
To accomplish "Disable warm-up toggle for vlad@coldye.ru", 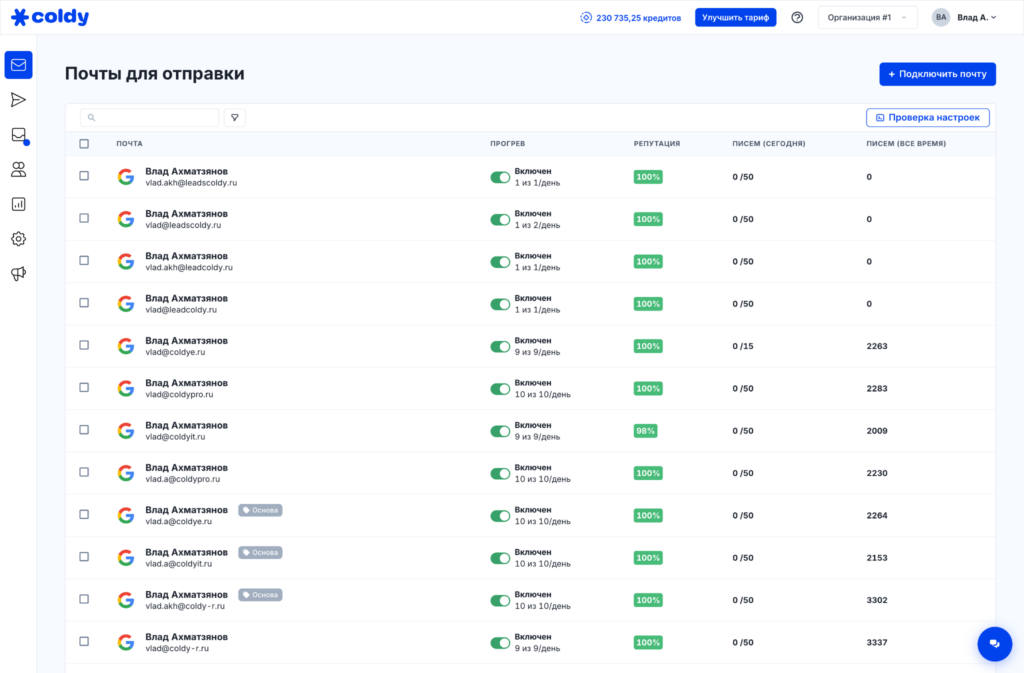I will pyautogui.click(x=500, y=347).
